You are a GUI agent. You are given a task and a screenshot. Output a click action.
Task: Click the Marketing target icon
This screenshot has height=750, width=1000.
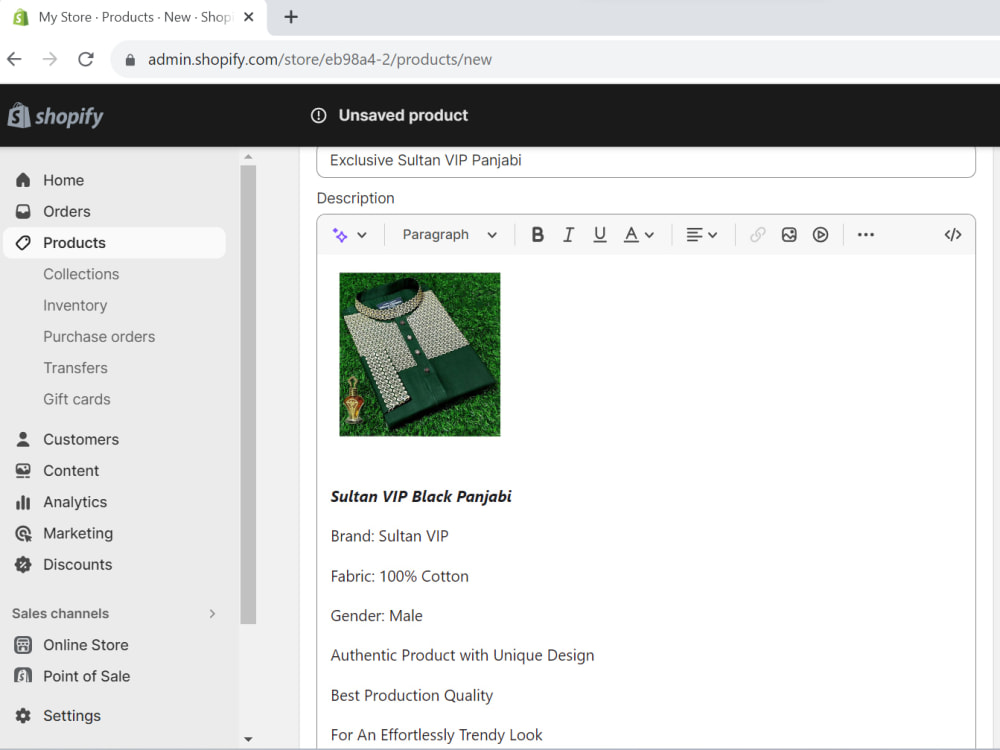coord(23,533)
